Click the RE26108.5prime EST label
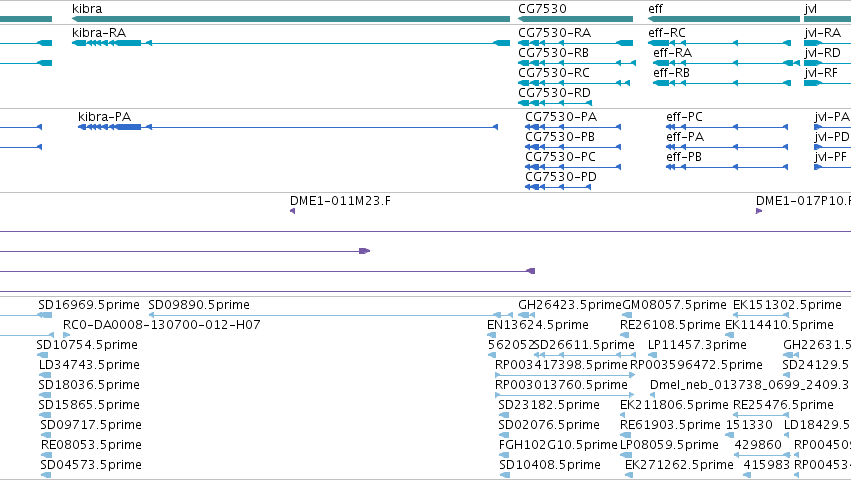Screen dimensions: 851x480 (x=670, y=325)
